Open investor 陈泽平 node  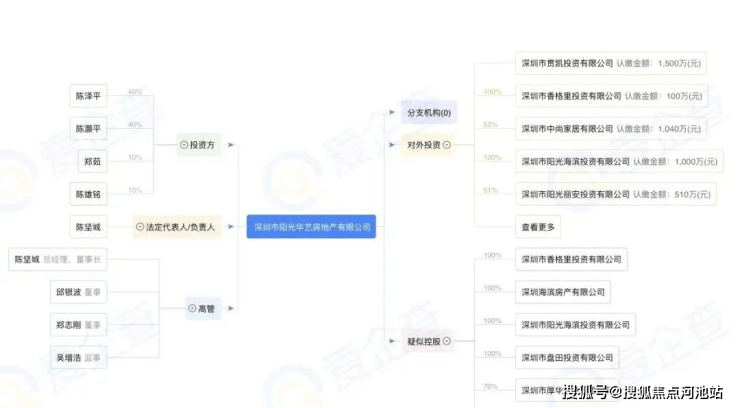88,97
